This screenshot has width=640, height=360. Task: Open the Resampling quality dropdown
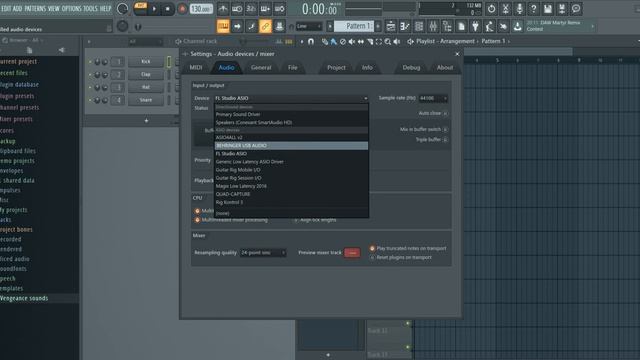[263, 253]
